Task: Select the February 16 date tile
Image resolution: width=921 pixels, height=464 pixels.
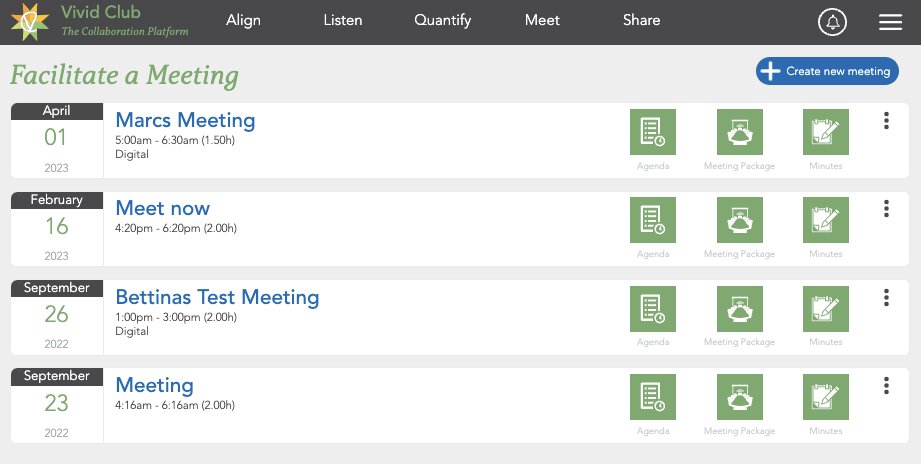Action: click(x=57, y=228)
